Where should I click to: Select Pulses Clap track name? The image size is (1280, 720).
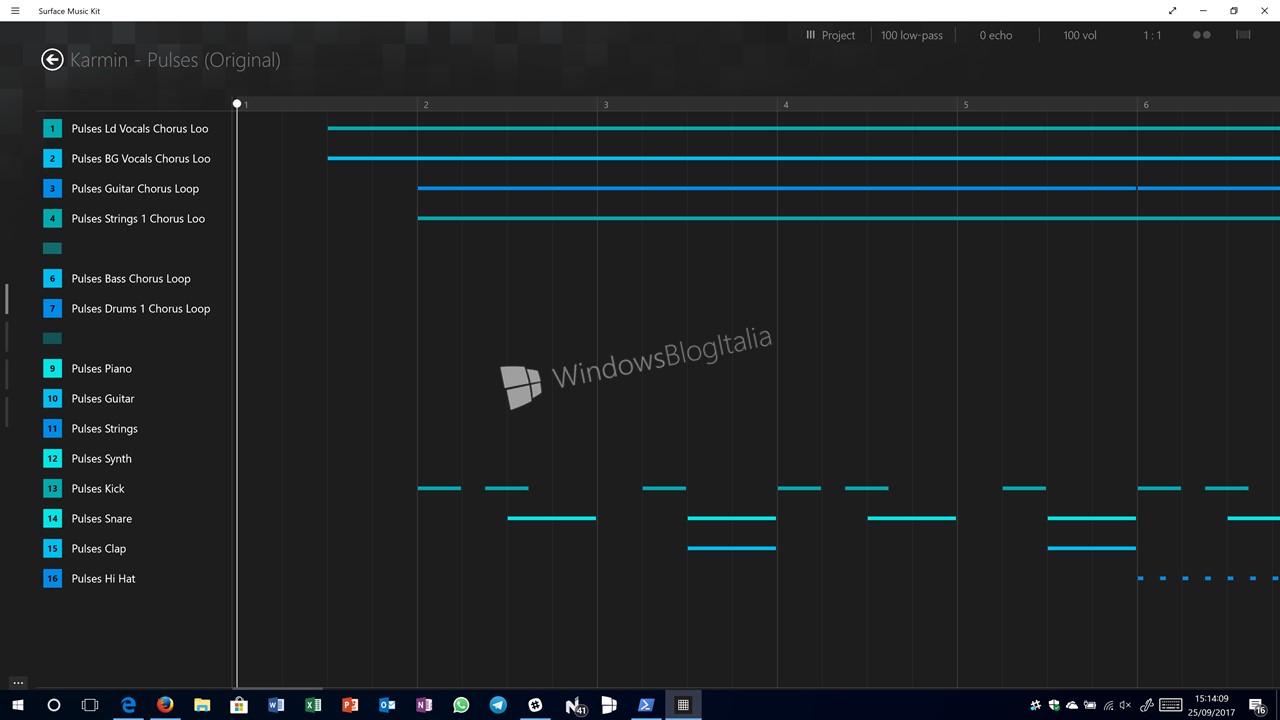pyautogui.click(x=99, y=548)
